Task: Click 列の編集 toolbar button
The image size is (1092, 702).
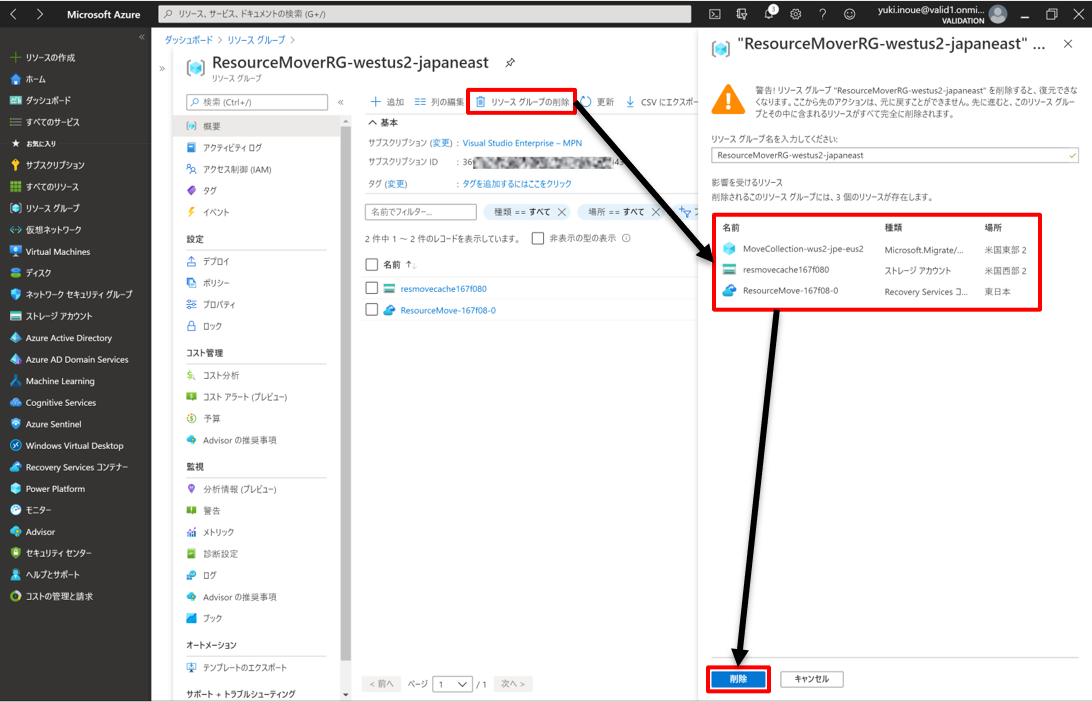Action: [x=439, y=102]
